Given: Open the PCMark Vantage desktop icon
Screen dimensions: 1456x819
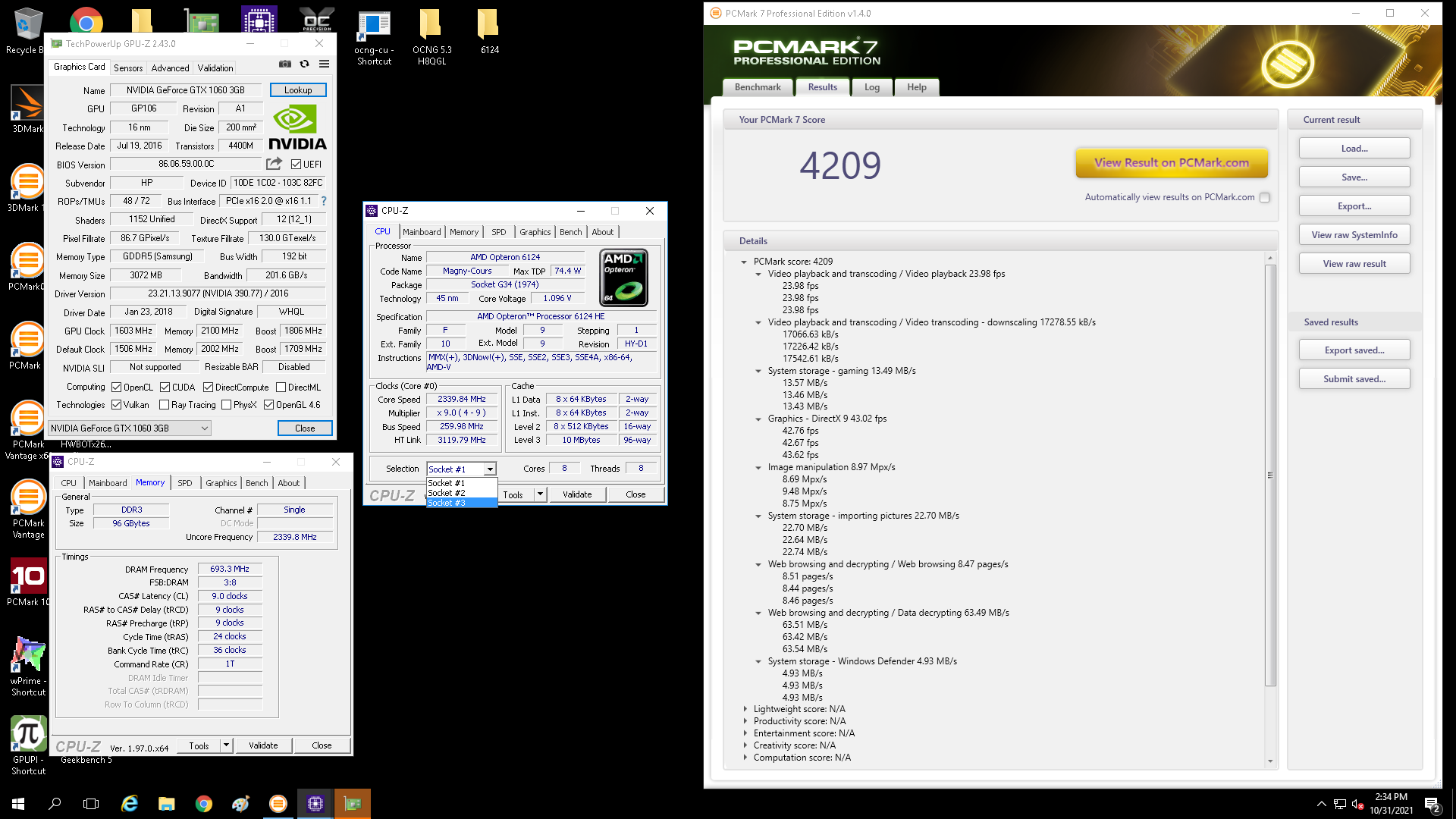Looking at the screenshot, I should click(28, 510).
